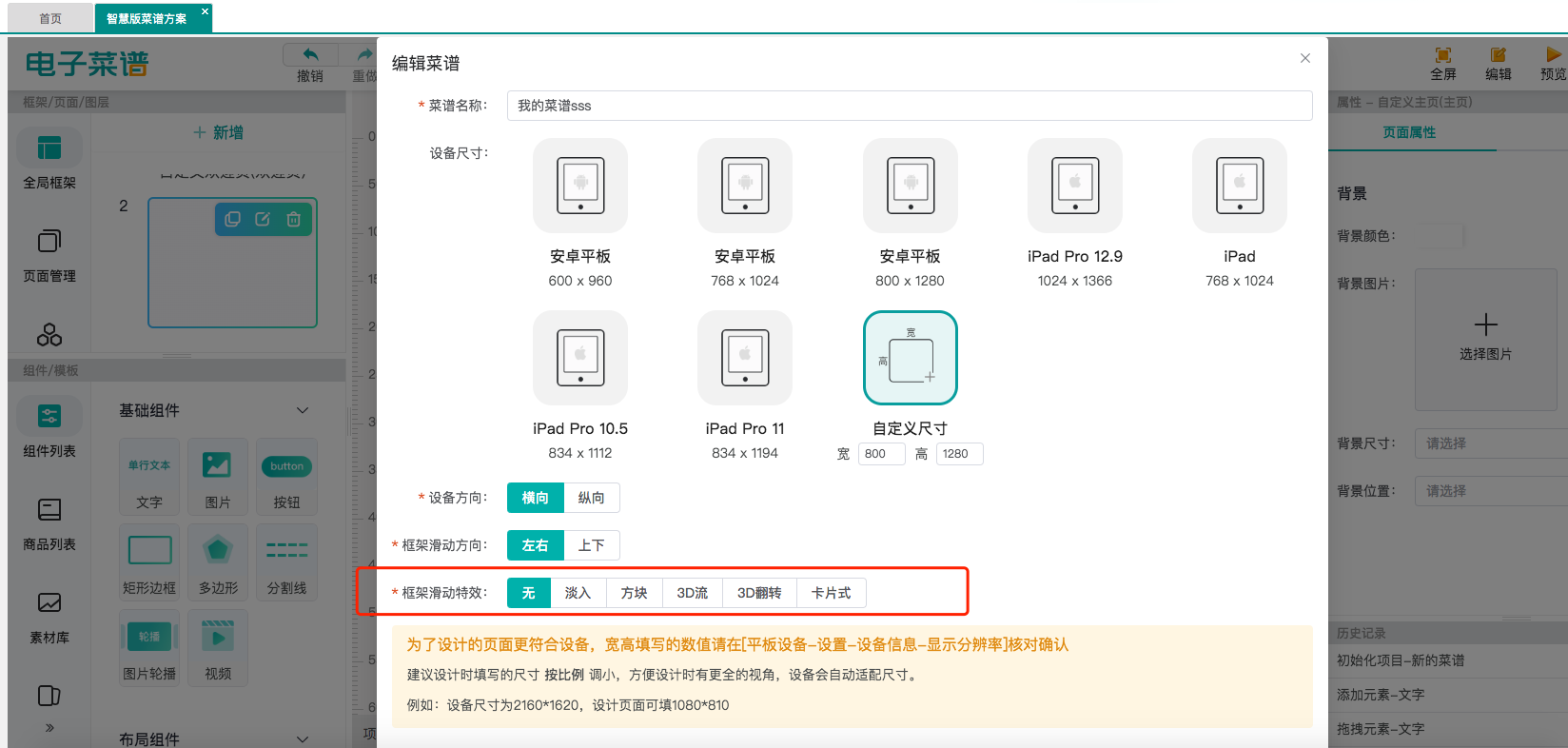Open the 商品列表 product list
1568x748 pixels.
(49, 521)
